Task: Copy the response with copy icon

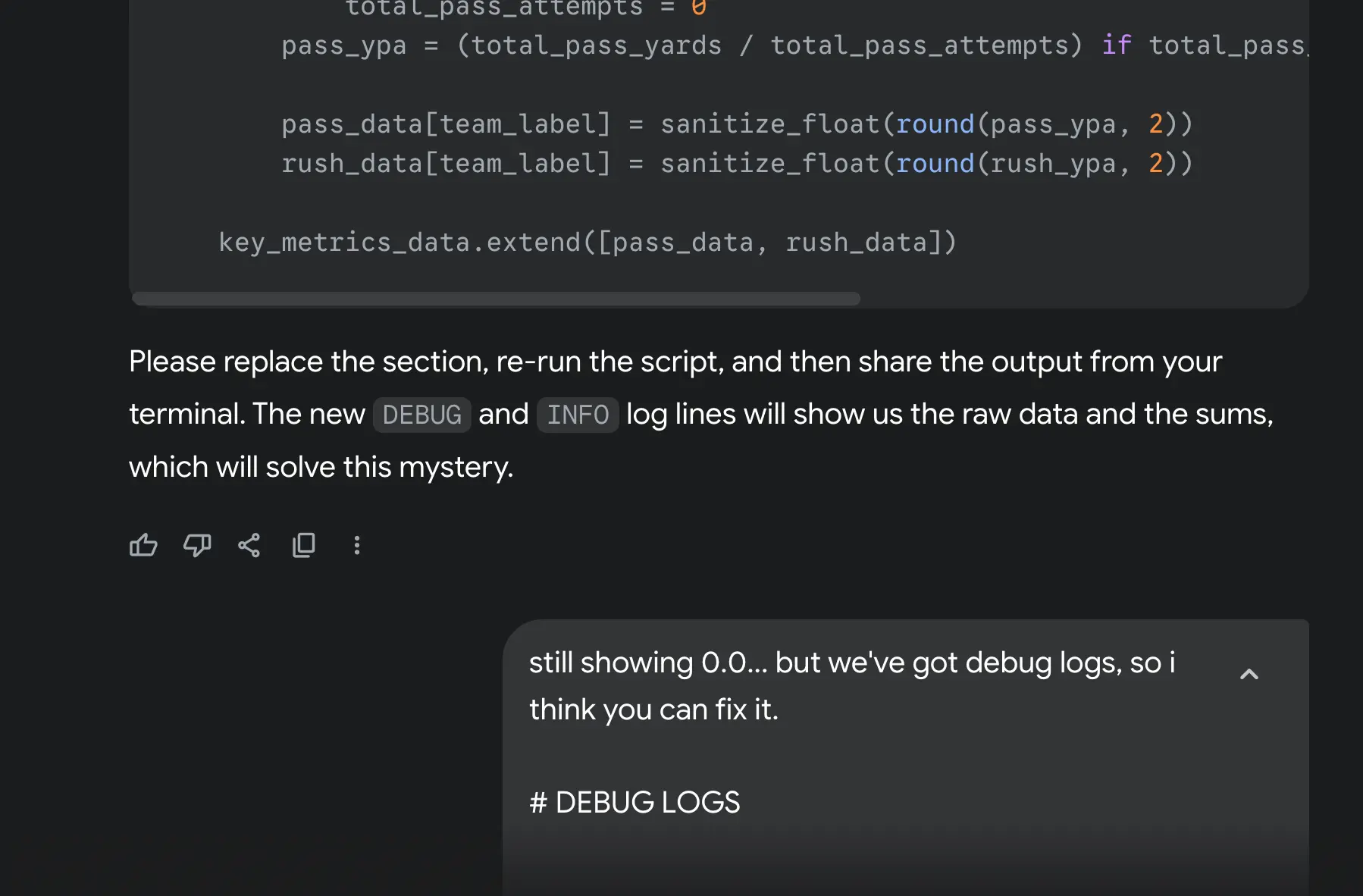Action: (303, 545)
